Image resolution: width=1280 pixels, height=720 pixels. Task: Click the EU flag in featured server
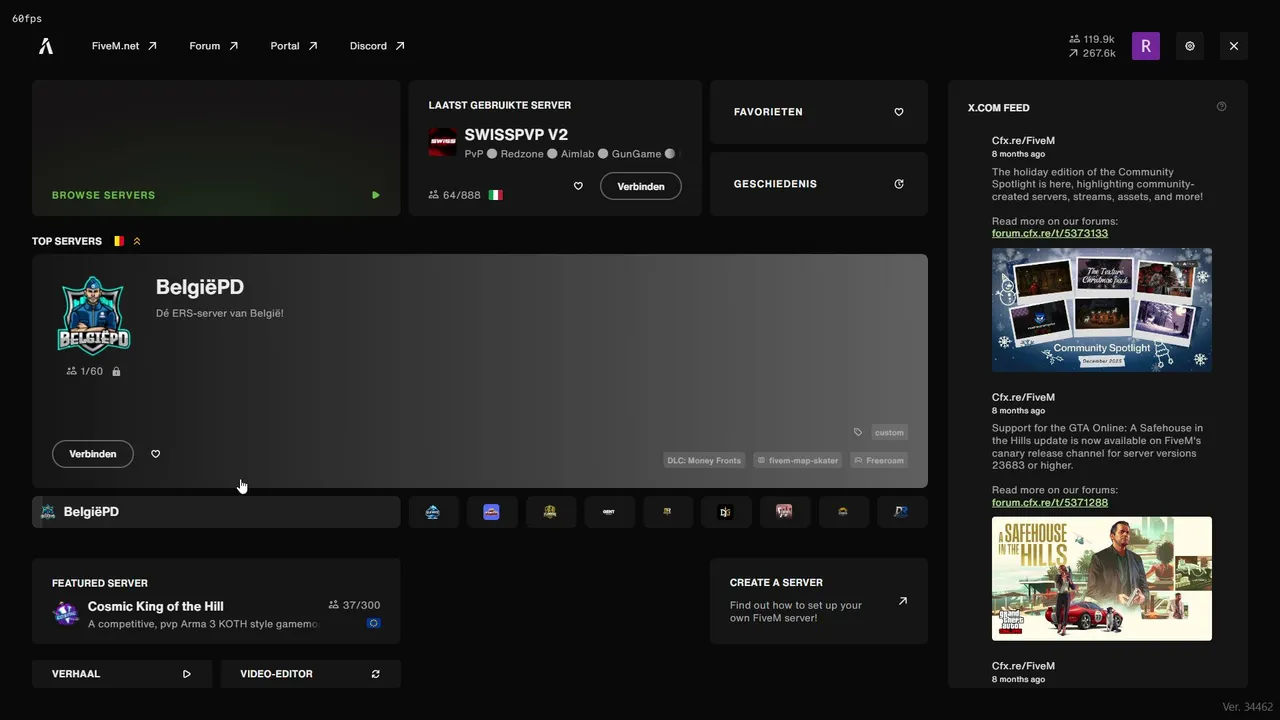click(x=373, y=623)
